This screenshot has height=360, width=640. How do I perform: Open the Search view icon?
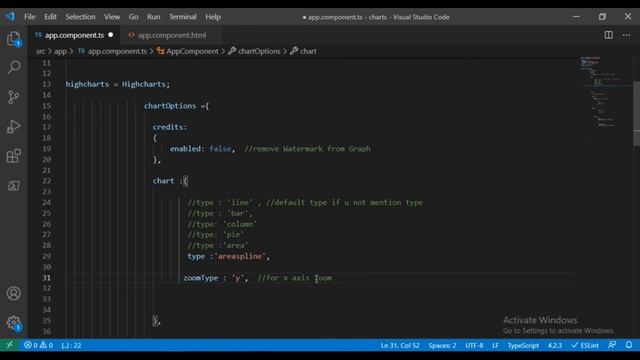click(14, 67)
